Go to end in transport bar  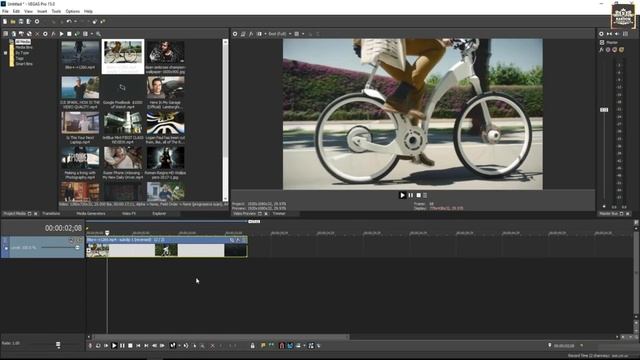[x=146, y=346]
